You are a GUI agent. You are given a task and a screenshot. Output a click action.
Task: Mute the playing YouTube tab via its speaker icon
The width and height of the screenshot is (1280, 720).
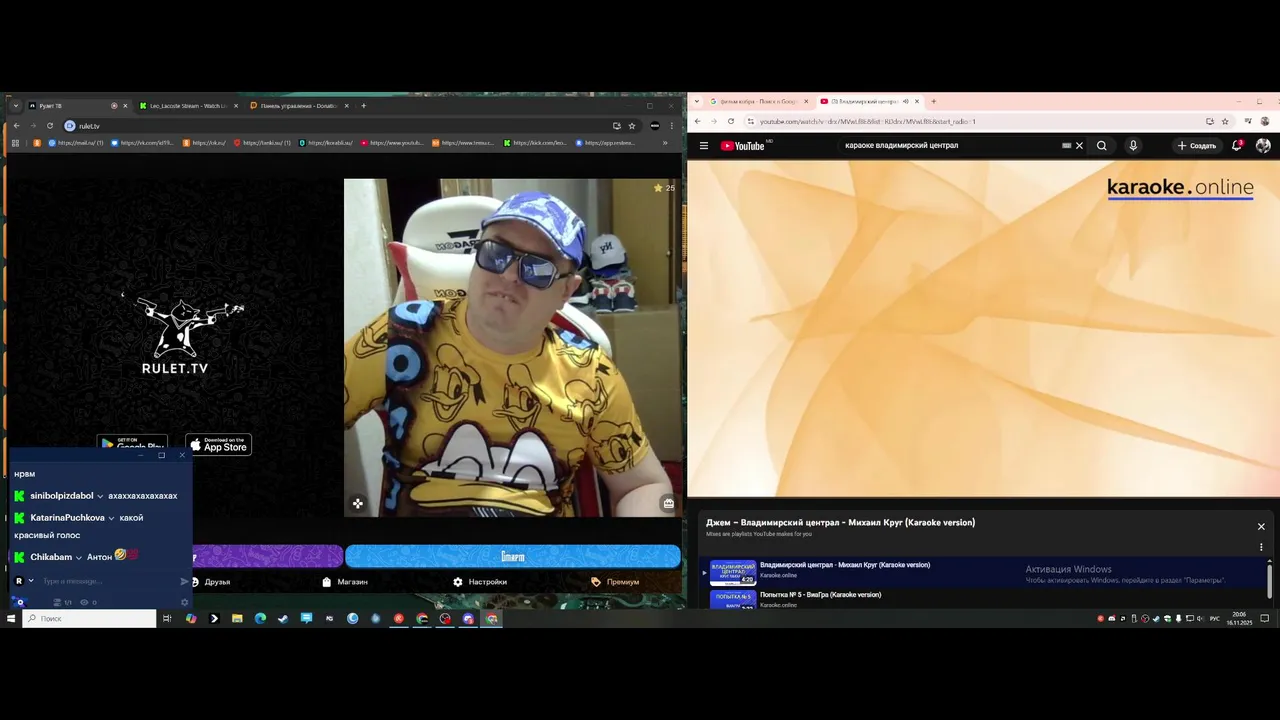pos(906,102)
